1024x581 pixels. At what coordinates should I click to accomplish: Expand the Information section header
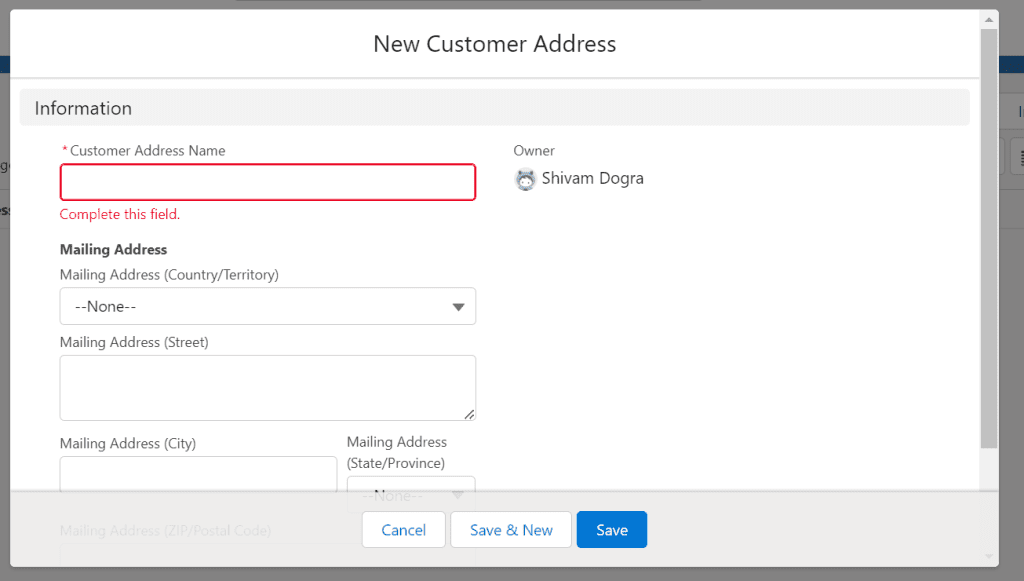[x=83, y=107]
